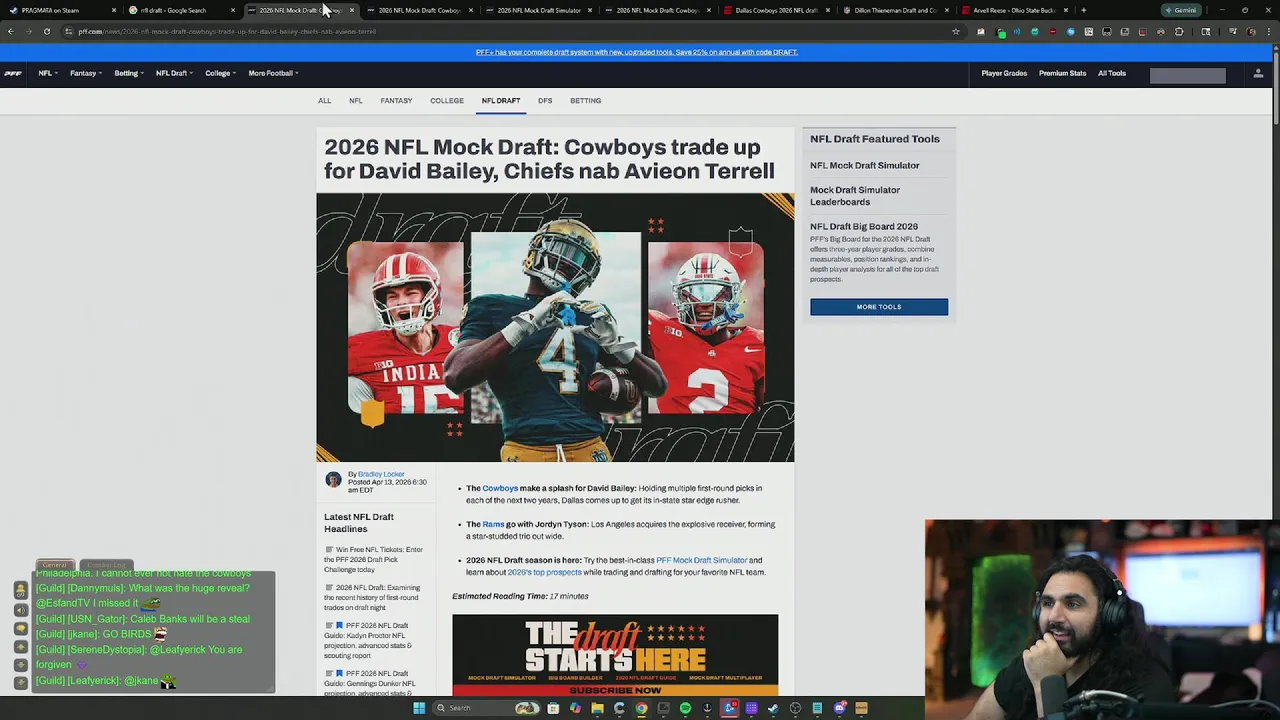Click the MORE TOOLS button

tap(879, 307)
